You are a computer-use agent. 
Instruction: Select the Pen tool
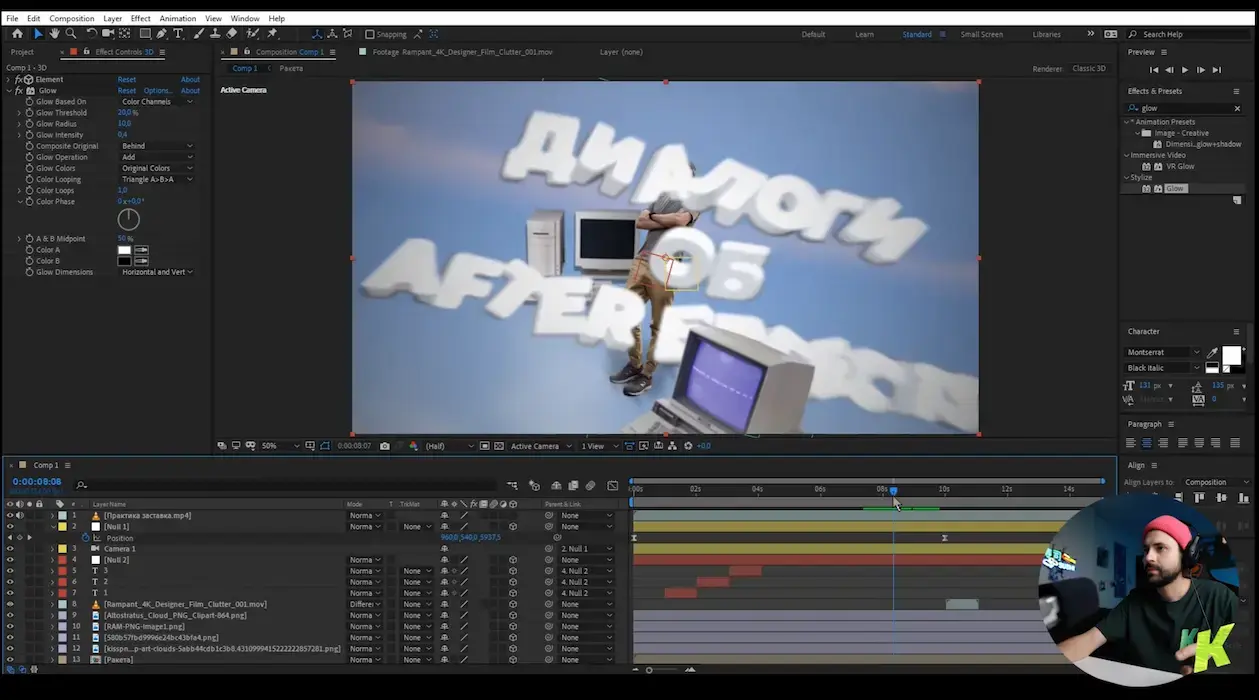click(162, 34)
